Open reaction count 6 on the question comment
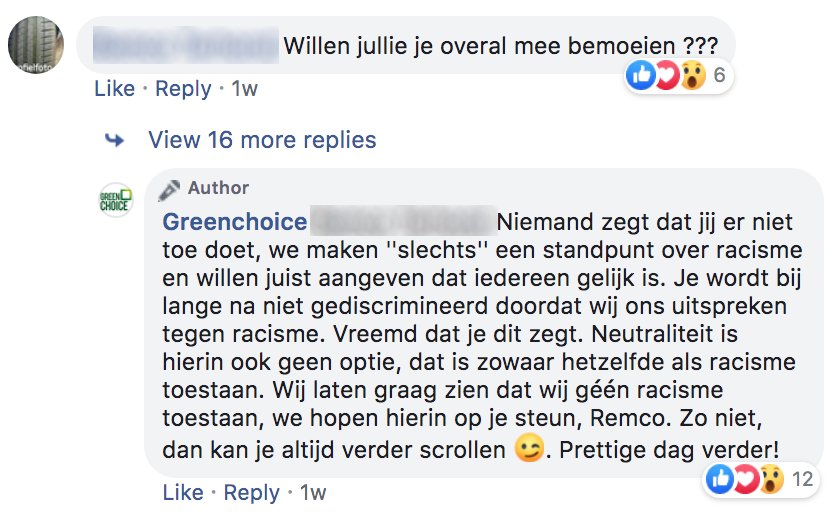 tap(718, 75)
